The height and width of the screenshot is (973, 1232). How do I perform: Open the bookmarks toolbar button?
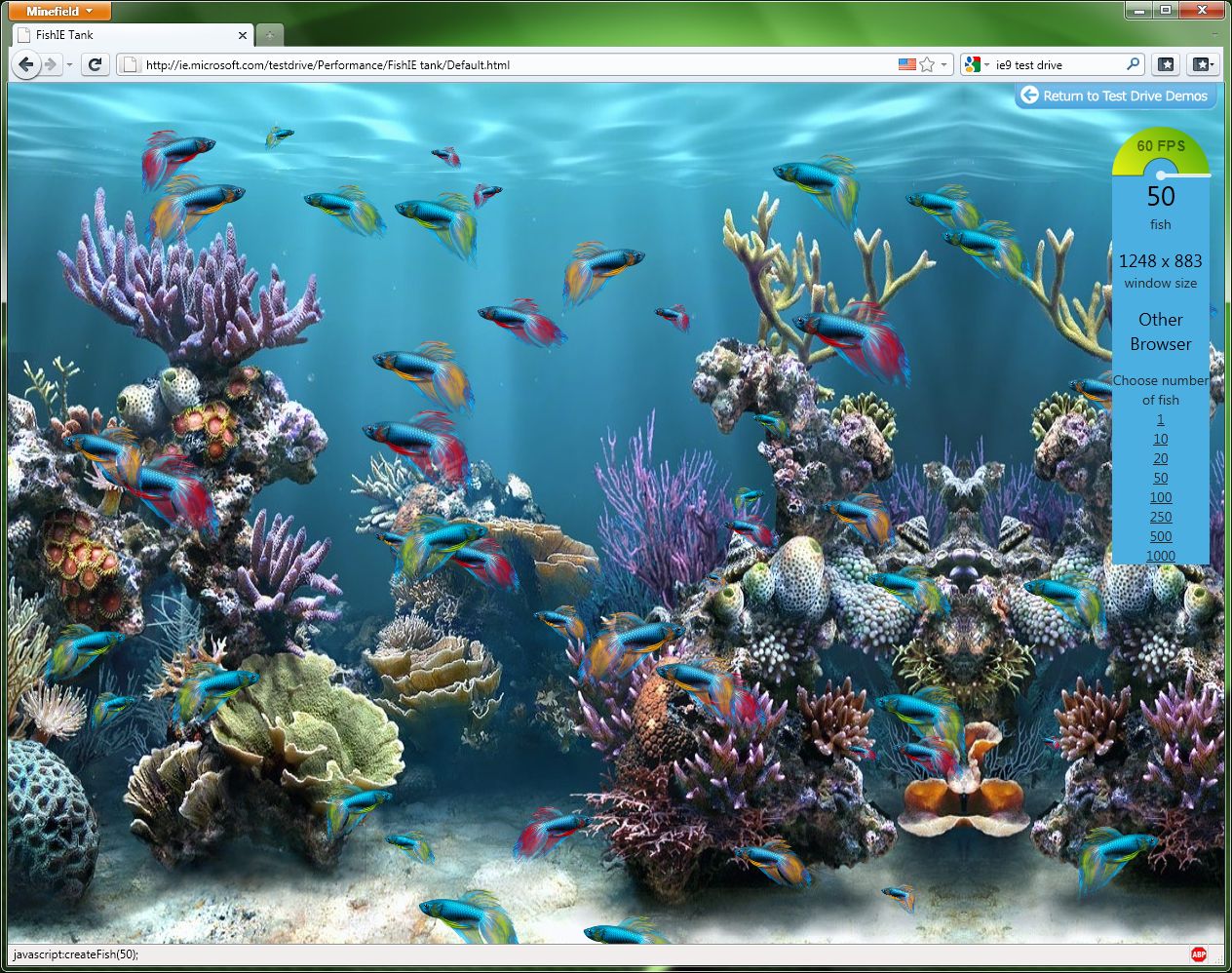(x=1166, y=64)
